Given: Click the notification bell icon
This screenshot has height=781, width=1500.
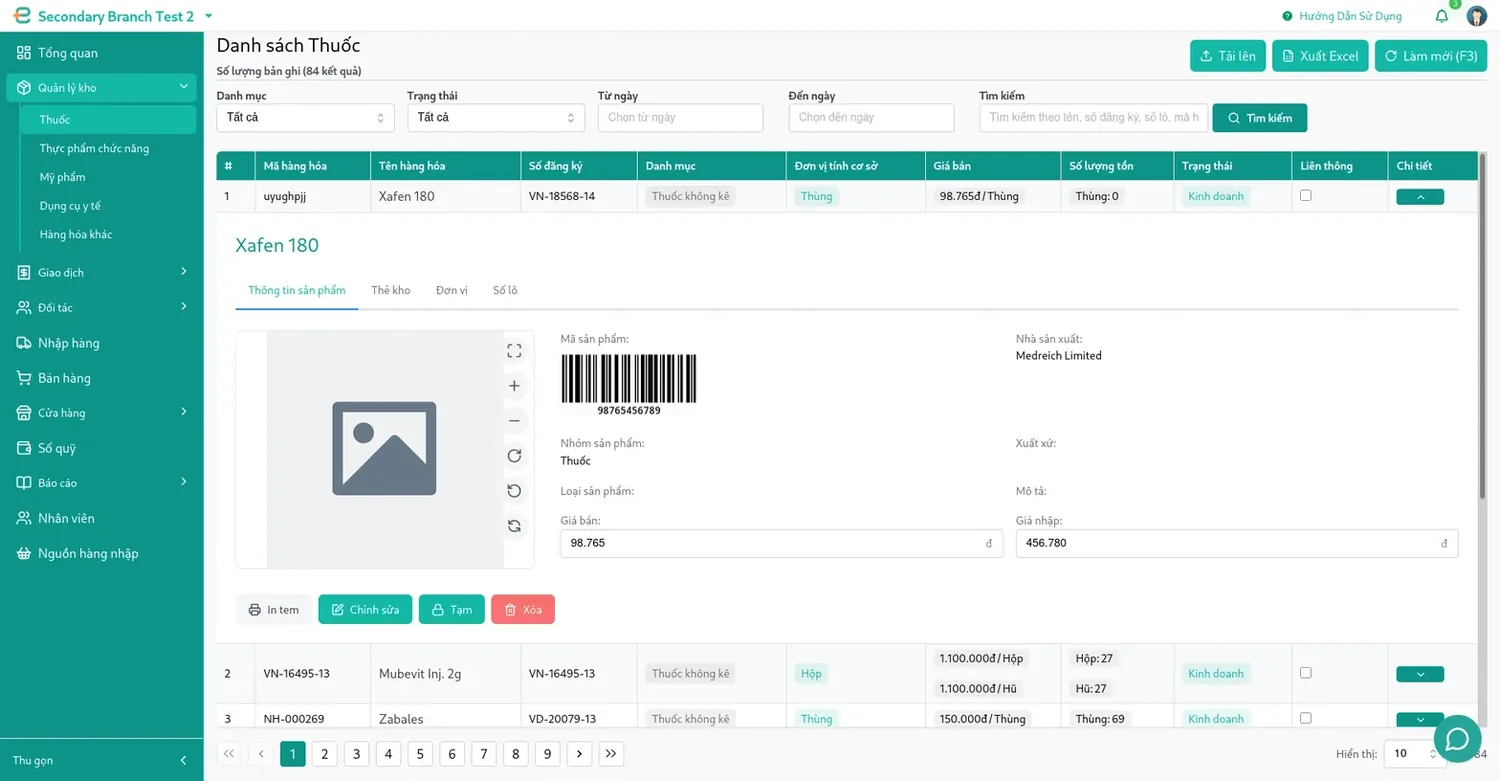Looking at the screenshot, I should click(1441, 16).
